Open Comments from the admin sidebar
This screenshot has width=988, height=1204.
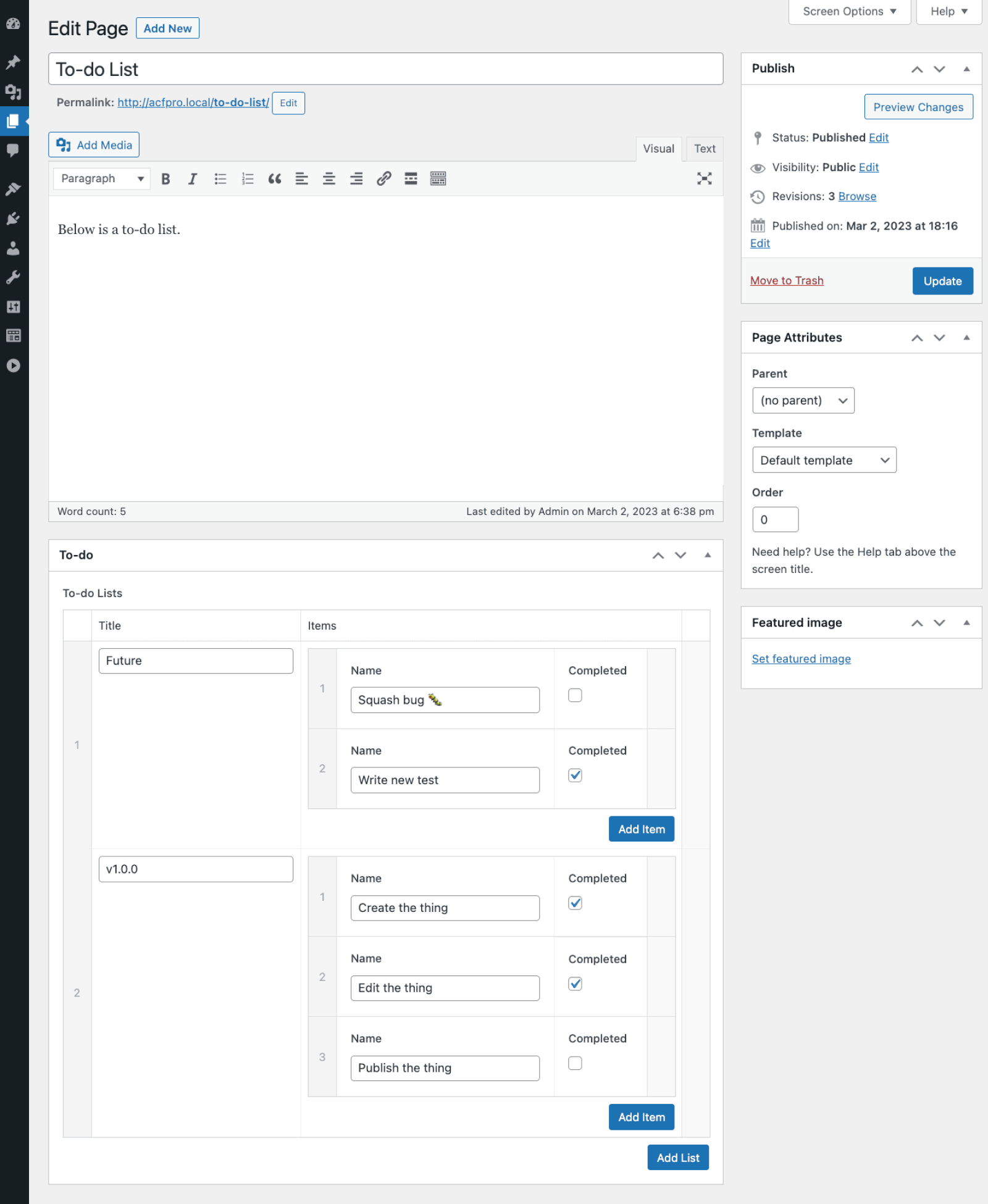pyautogui.click(x=14, y=151)
